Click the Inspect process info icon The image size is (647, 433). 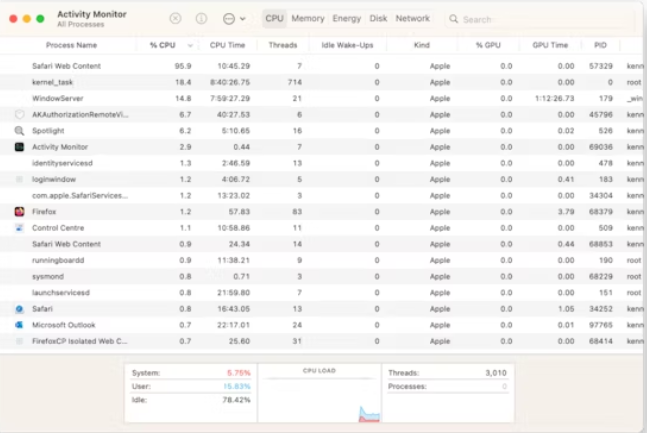pyautogui.click(x=201, y=18)
